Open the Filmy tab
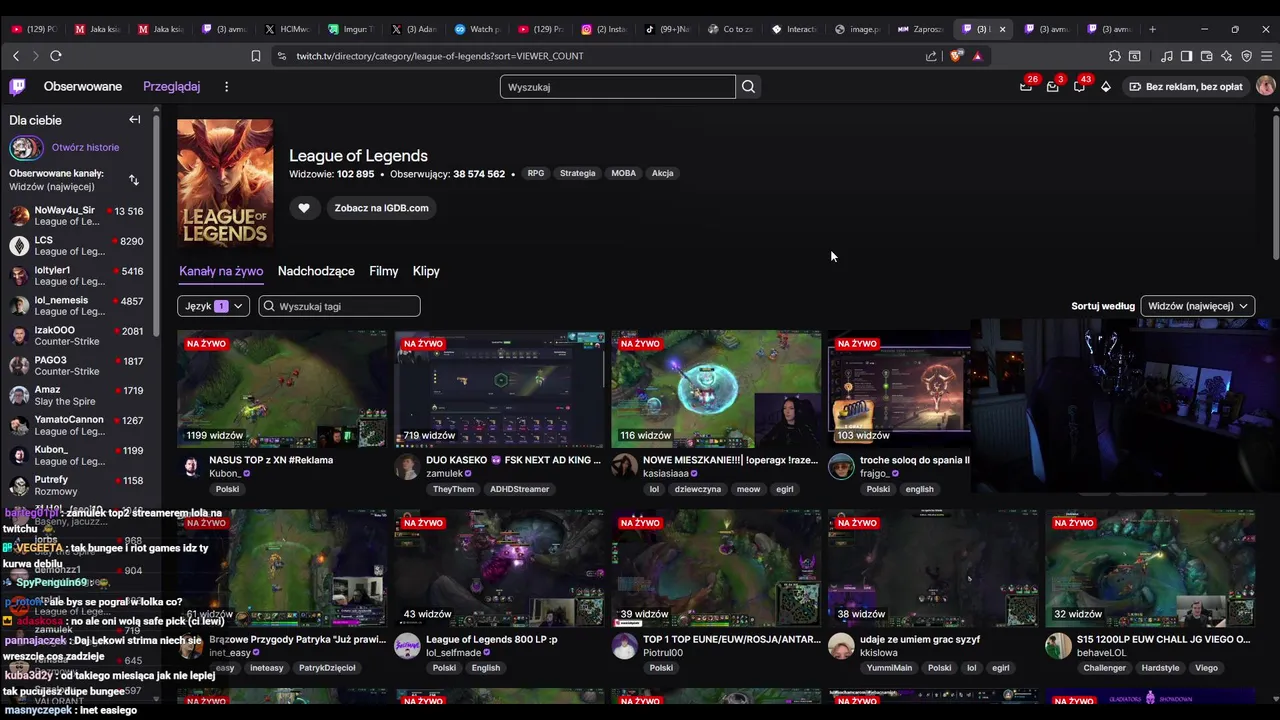The height and width of the screenshot is (720, 1280). coord(384,271)
